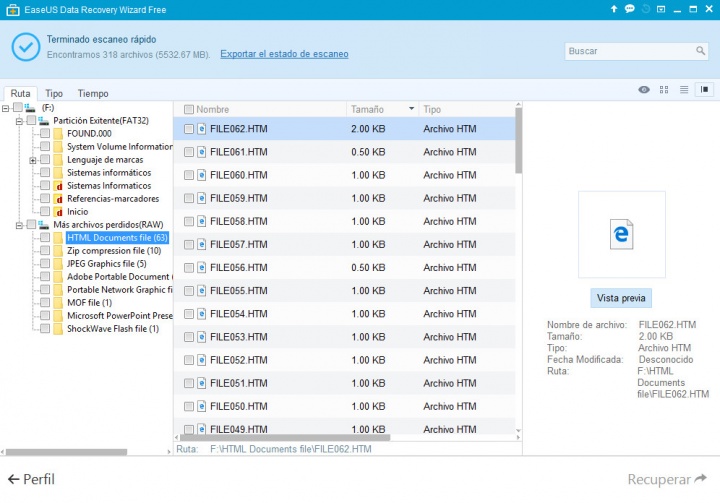Click the ShockWave Flash file folder icon
Image resolution: width=720 pixels, height=503 pixels.
(x=58, y=329)
